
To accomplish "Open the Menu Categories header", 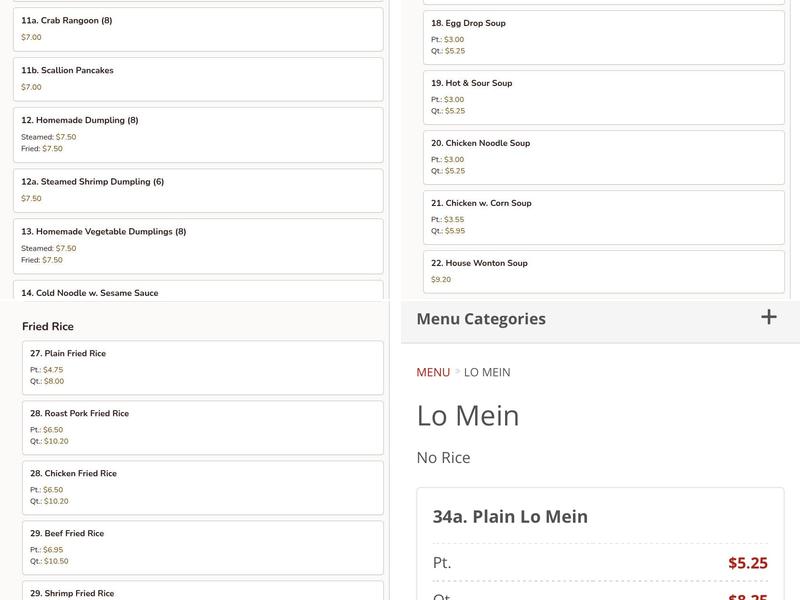I will 481,319.
